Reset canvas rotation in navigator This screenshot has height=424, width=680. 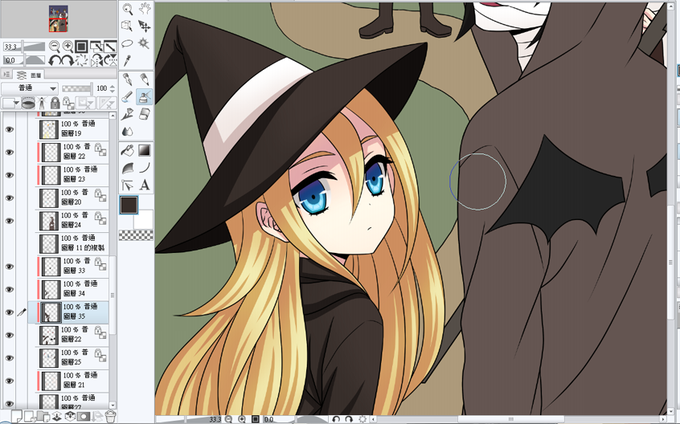82,60
